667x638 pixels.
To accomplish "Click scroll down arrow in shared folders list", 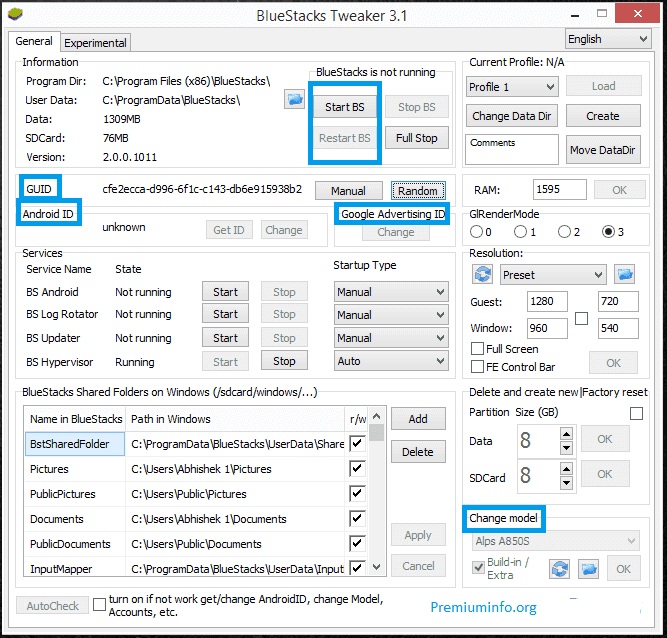I will click(376, 567).
